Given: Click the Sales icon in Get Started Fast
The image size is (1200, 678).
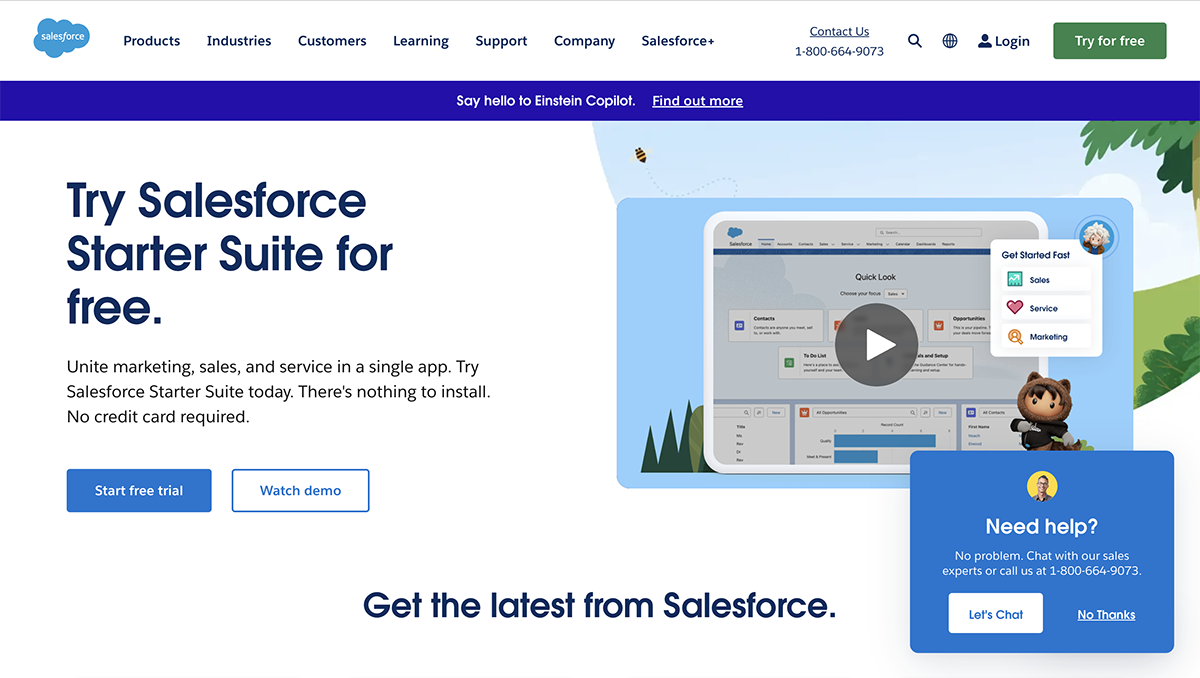Looking at the screenshot, I should [1015, 280].
